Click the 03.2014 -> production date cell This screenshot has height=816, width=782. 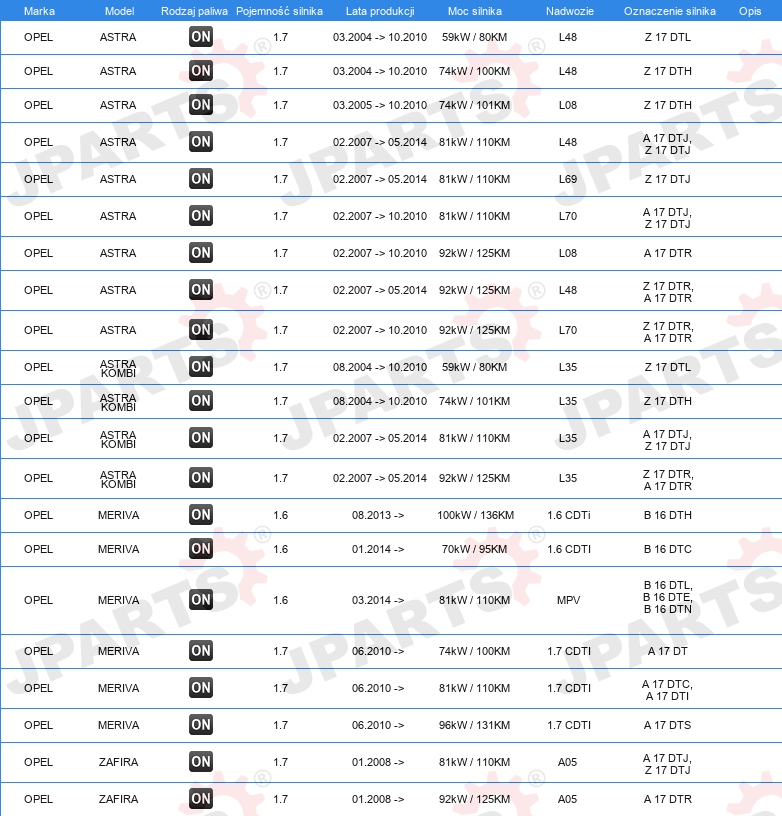378,600
